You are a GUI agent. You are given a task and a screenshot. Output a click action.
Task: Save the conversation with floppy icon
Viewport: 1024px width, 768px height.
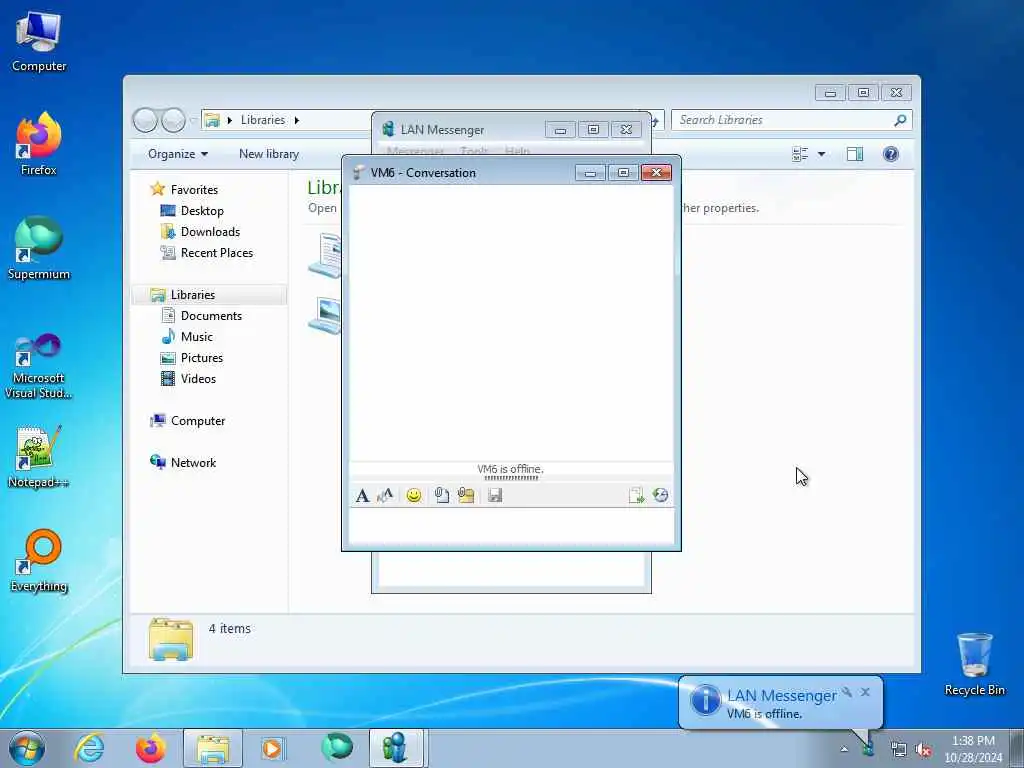click(x=495, y=496)
